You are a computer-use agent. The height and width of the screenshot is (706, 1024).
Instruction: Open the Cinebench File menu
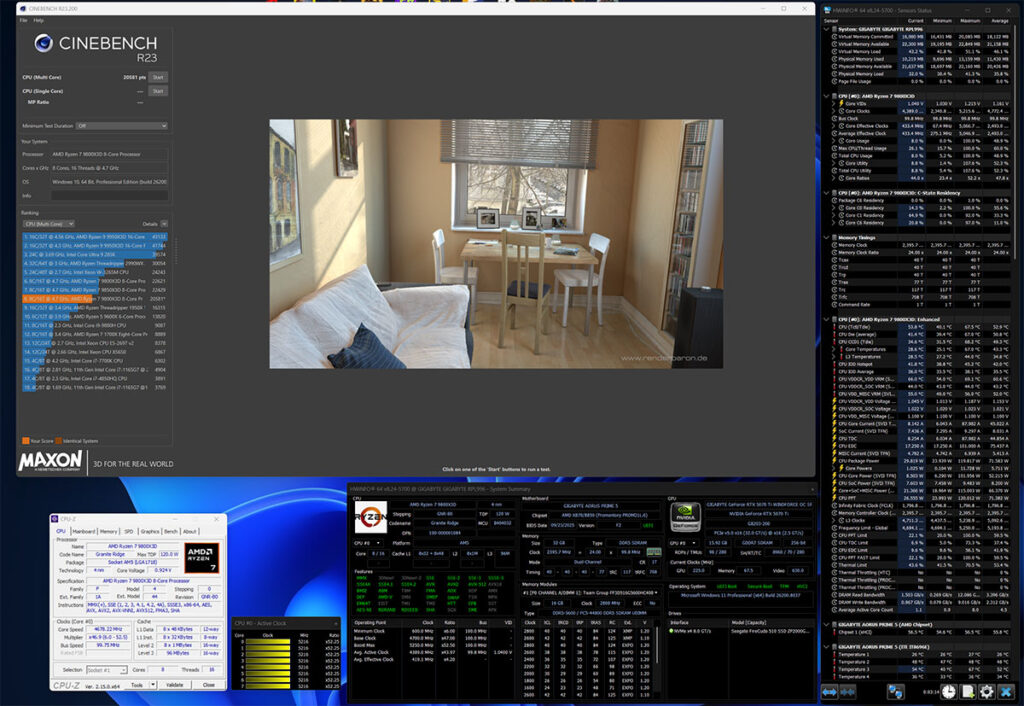23,20
